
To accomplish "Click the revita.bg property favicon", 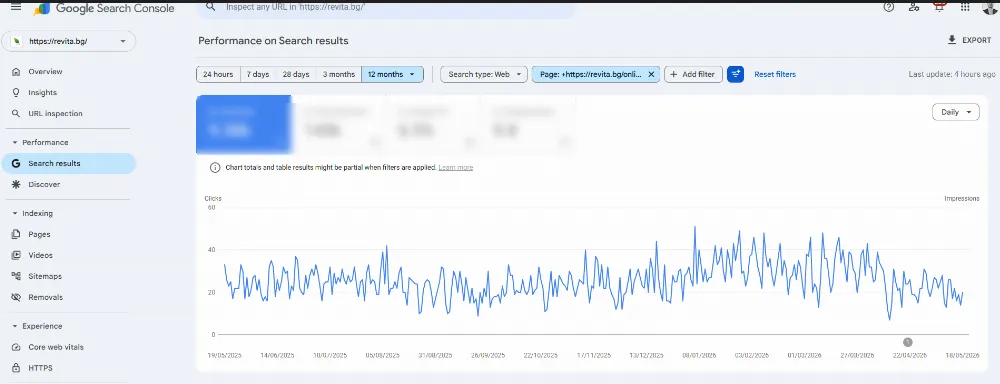I will (x=17, y=41).
